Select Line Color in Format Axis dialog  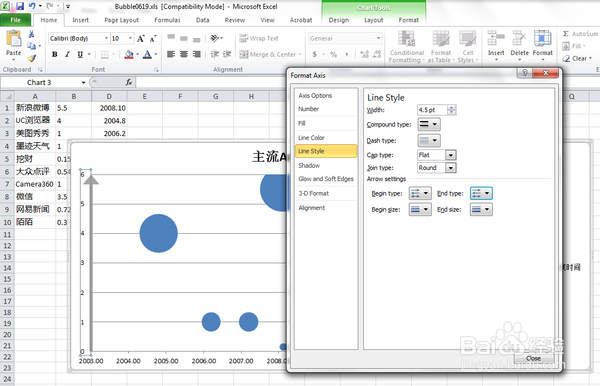[x=311, y=137]
